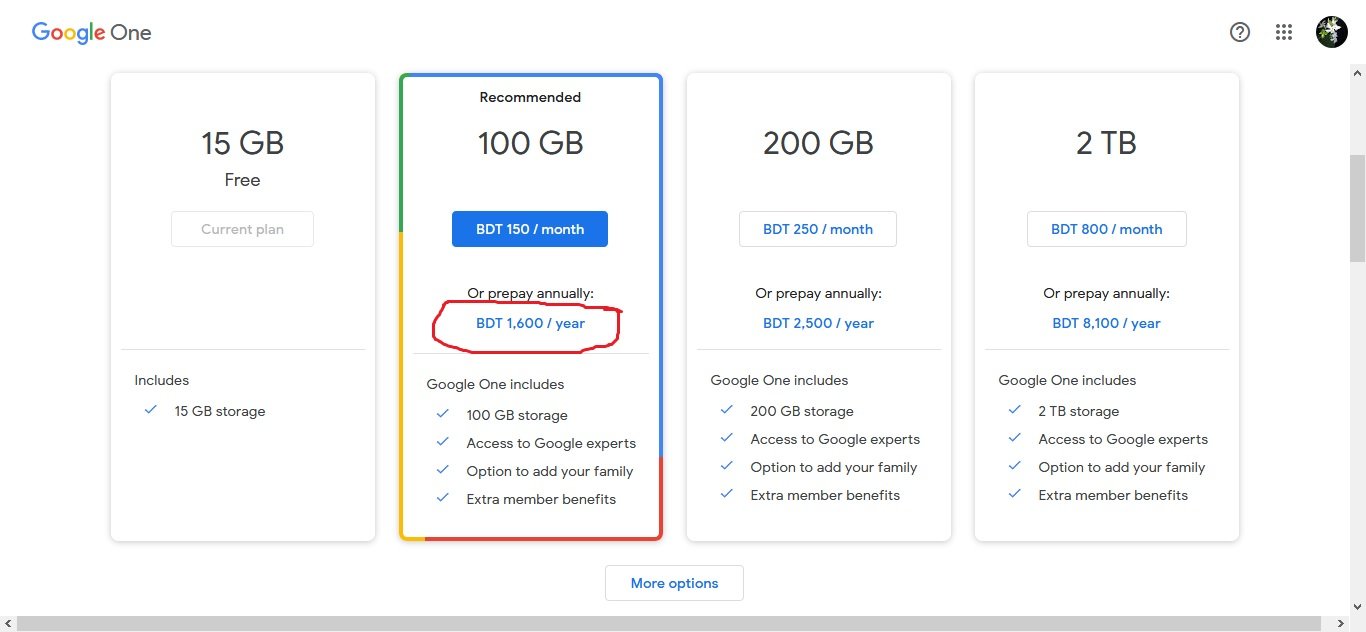This screenshot has height=632, width=1366.
Task: Click the horizontal scrollbar at bottom
Action: coord(668,624)
